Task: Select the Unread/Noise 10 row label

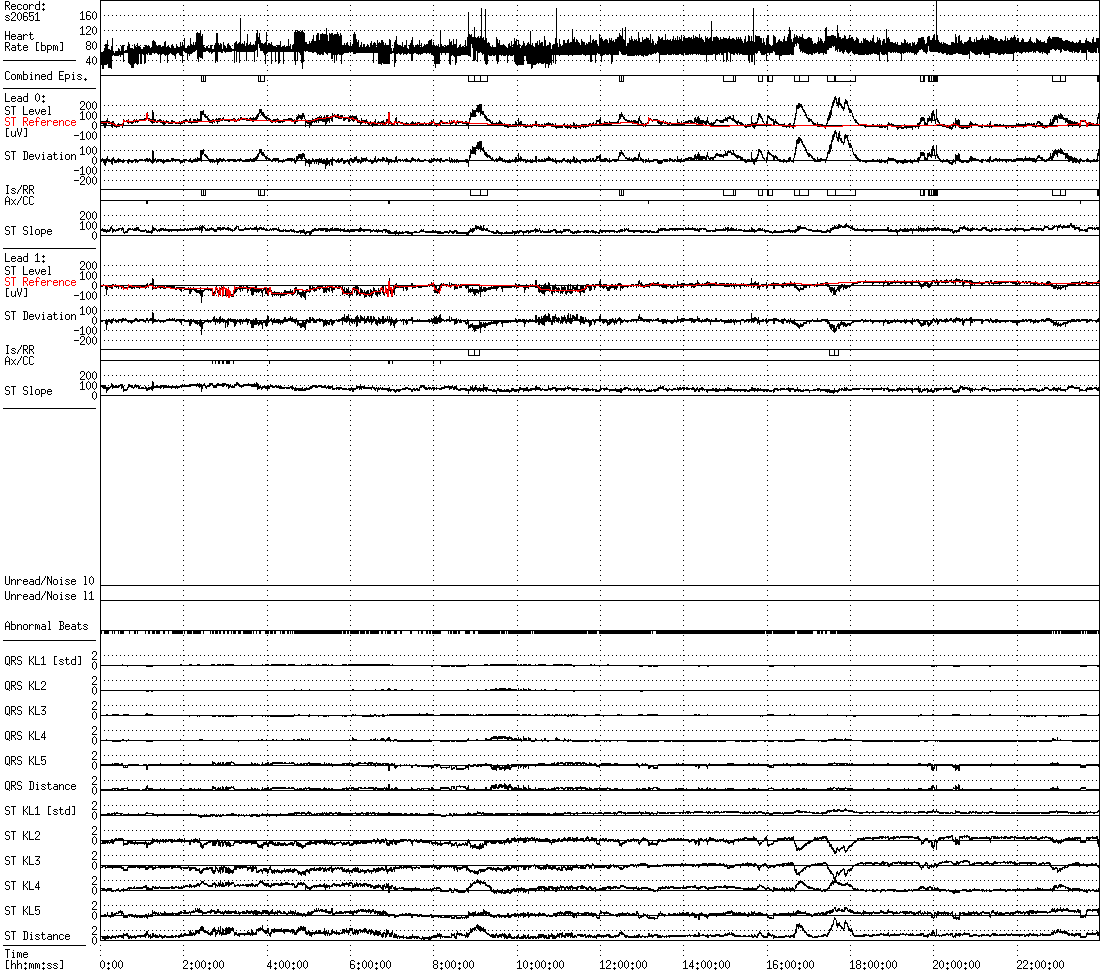Action: [49, 581]
